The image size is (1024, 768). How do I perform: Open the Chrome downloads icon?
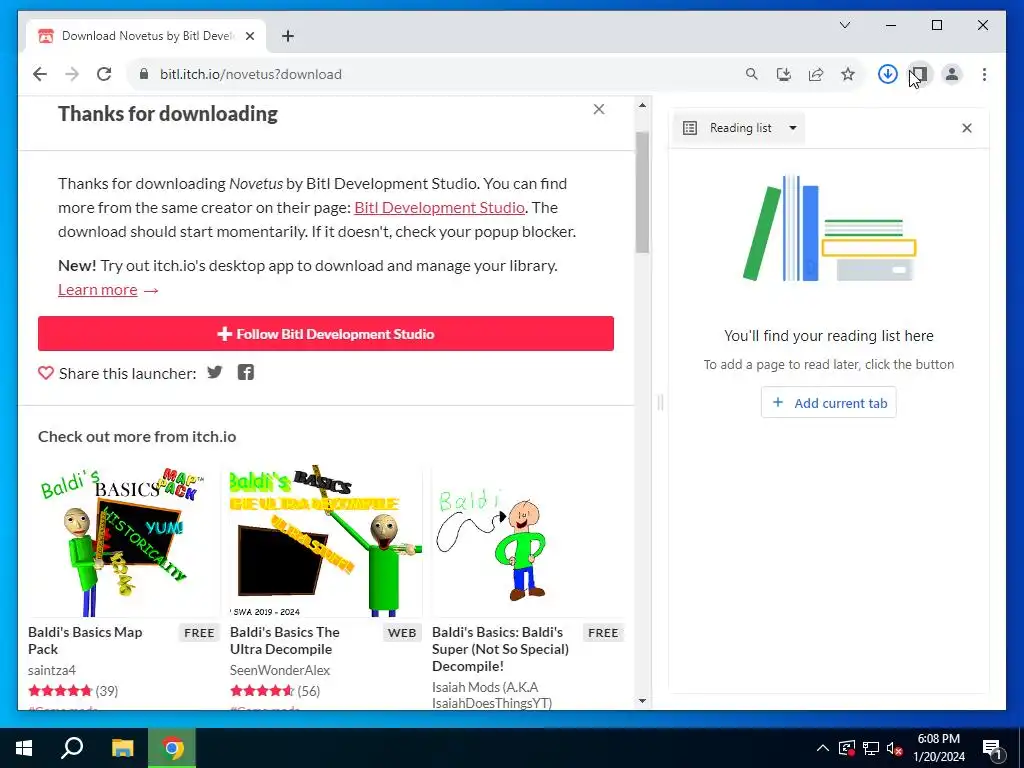click(888, 74)
